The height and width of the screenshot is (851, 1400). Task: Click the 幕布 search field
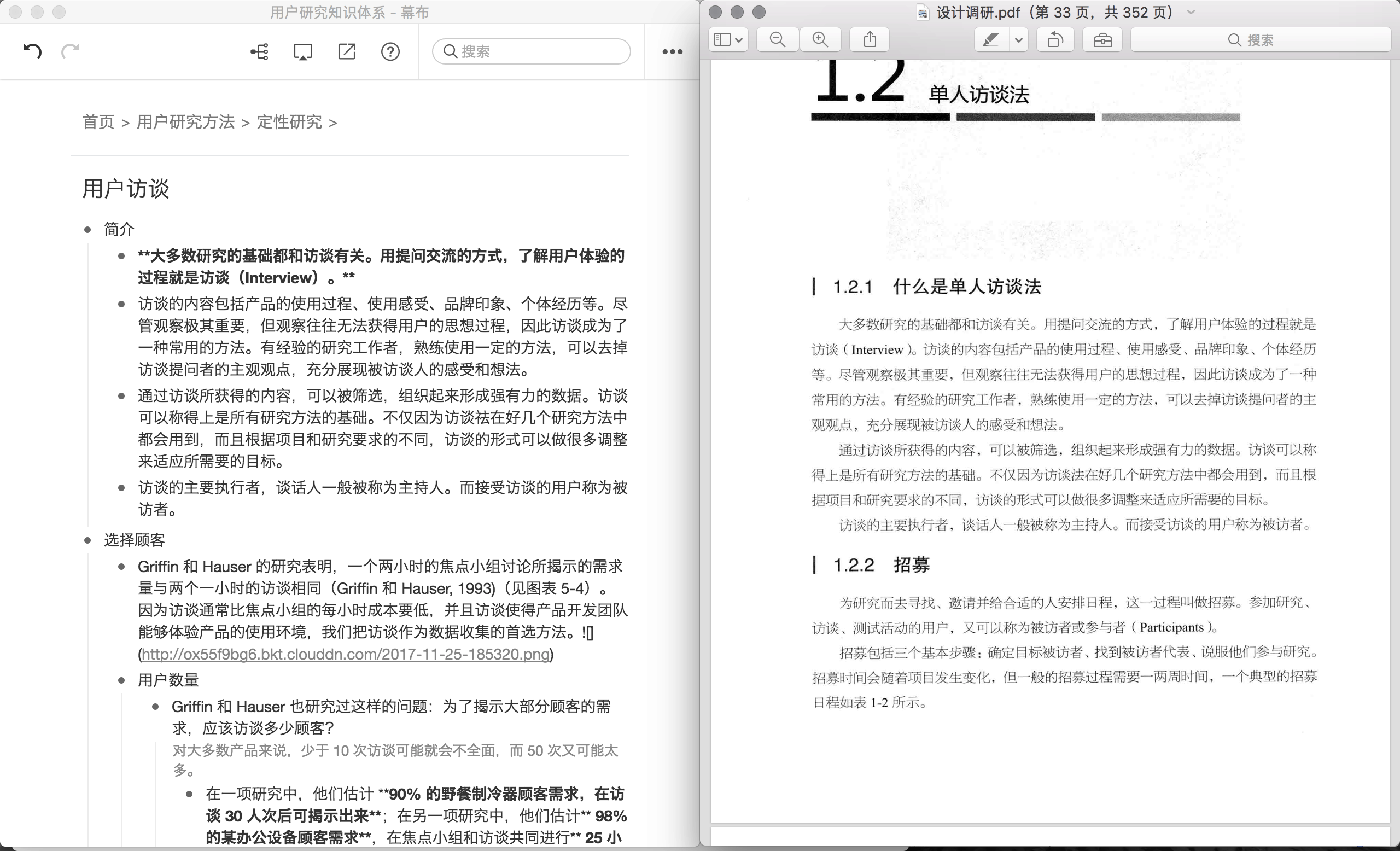pos(531,52)
